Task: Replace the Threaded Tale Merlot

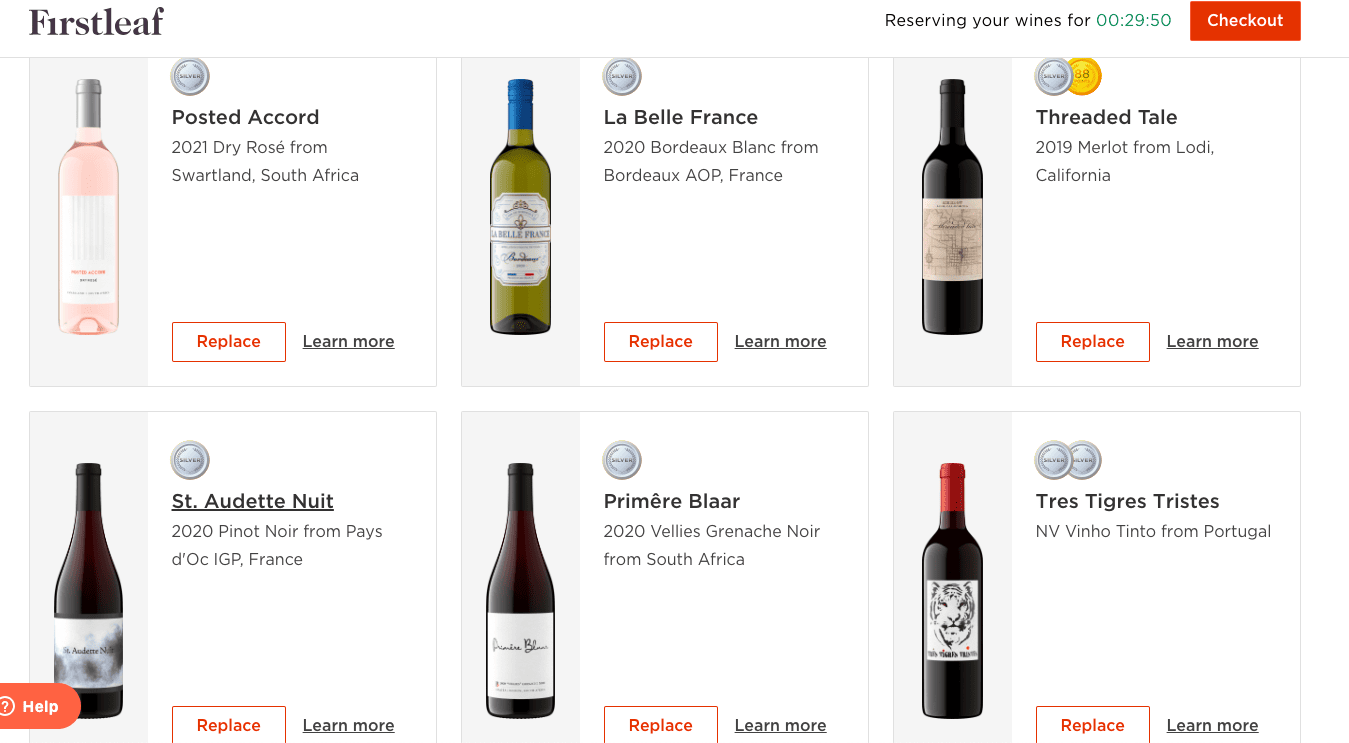Action: (x=1093, y=342)
